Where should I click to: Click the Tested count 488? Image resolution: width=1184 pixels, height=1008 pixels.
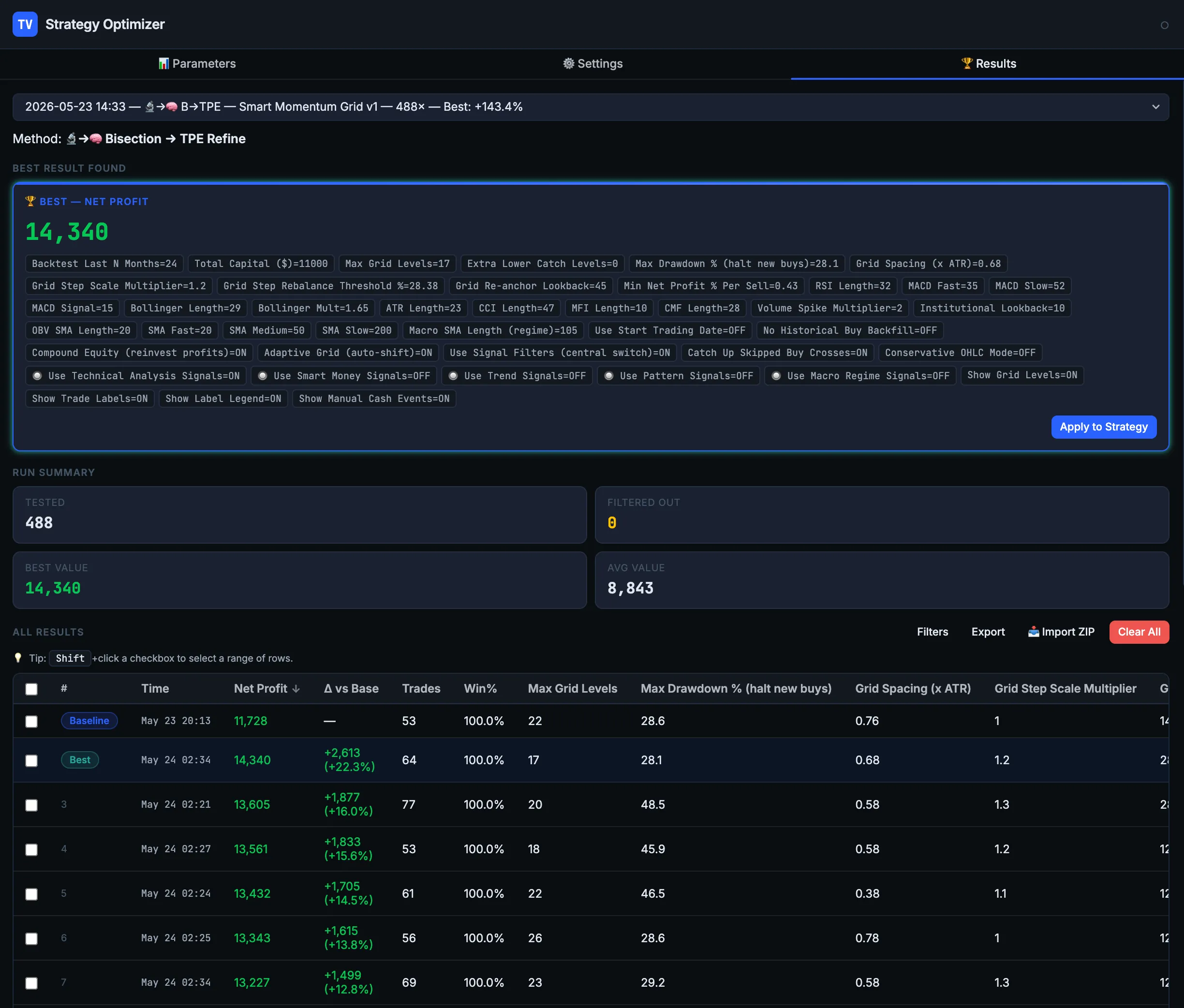click(39, 523)
